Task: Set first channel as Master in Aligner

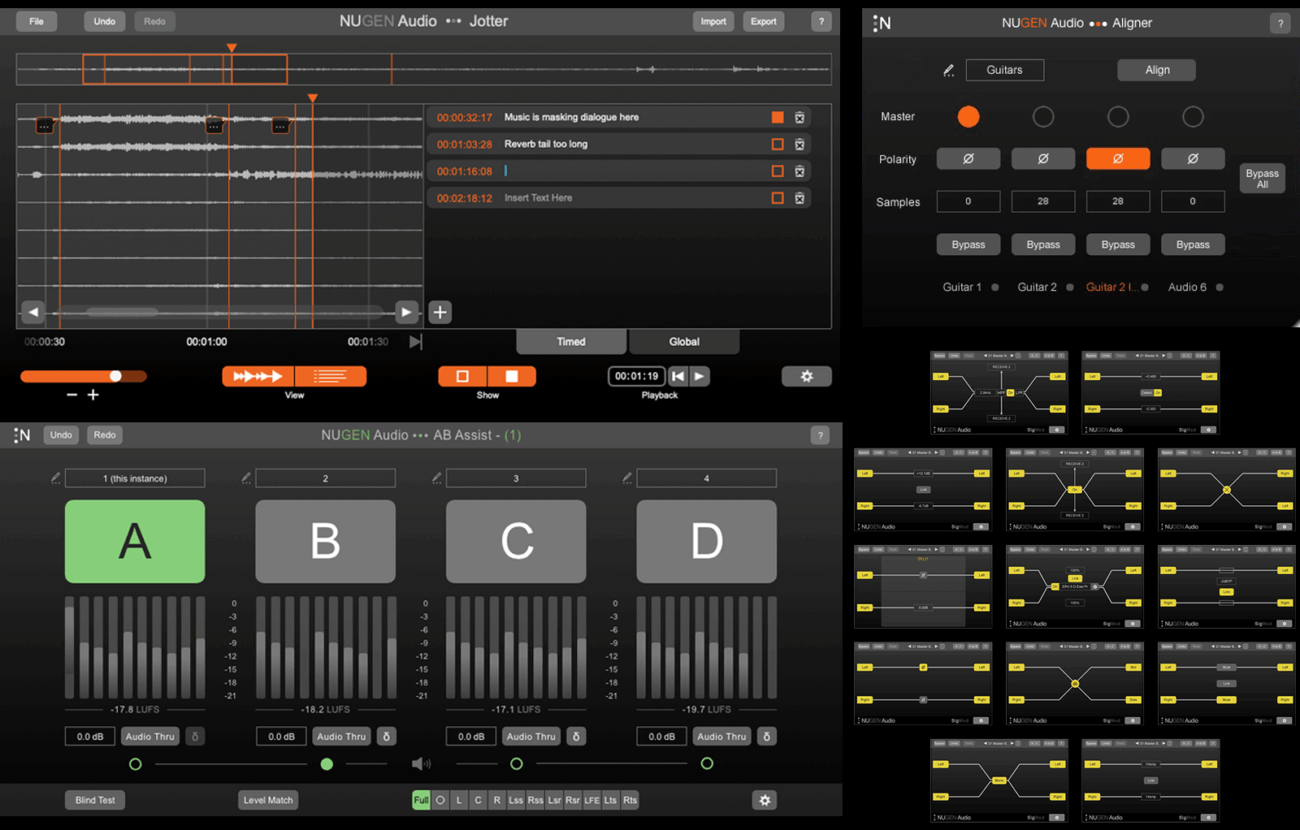Action: click(x=968, y=117)
